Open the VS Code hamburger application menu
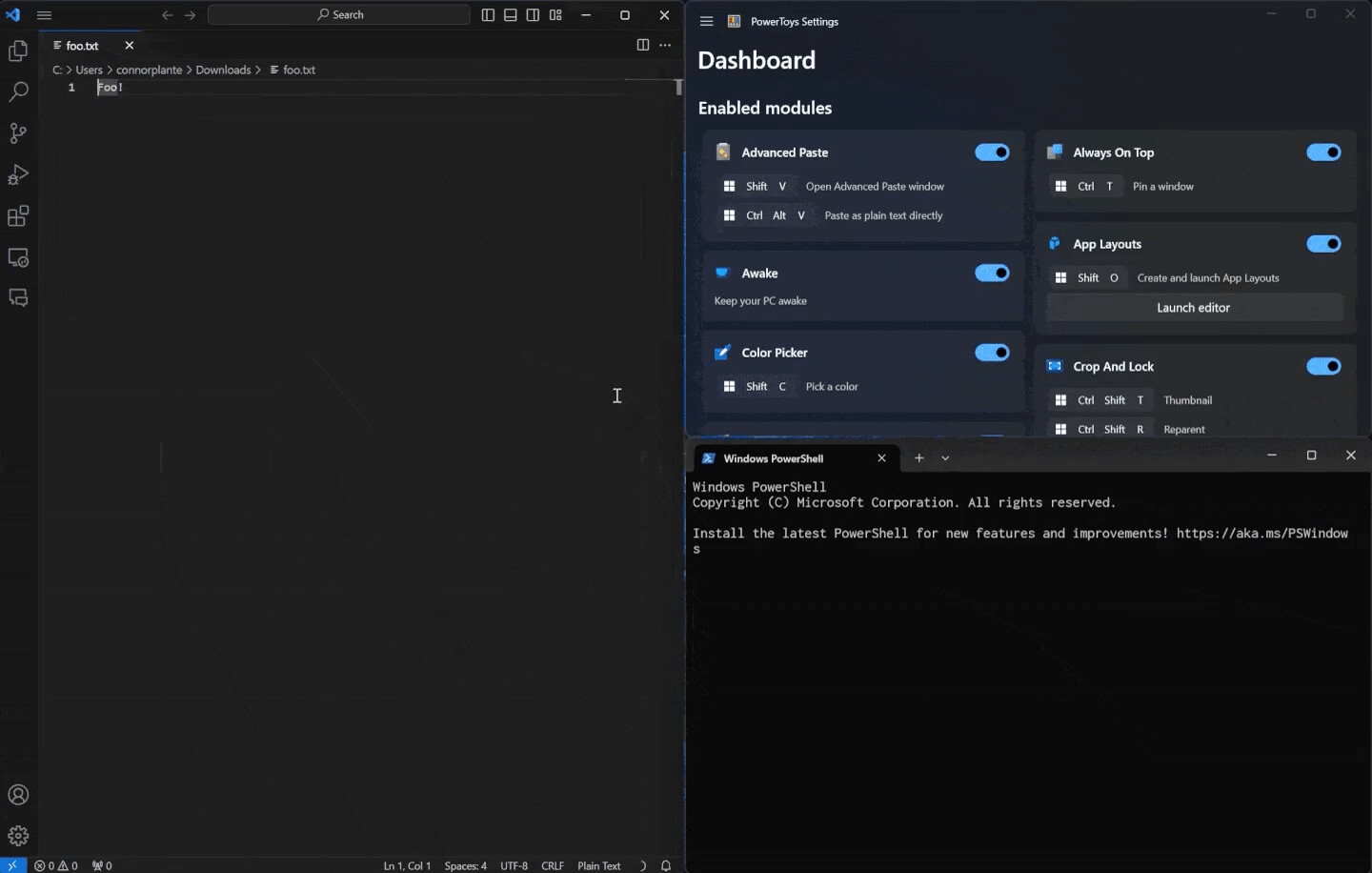Viewport: 1372px width, 873px height. coord(44,15)
